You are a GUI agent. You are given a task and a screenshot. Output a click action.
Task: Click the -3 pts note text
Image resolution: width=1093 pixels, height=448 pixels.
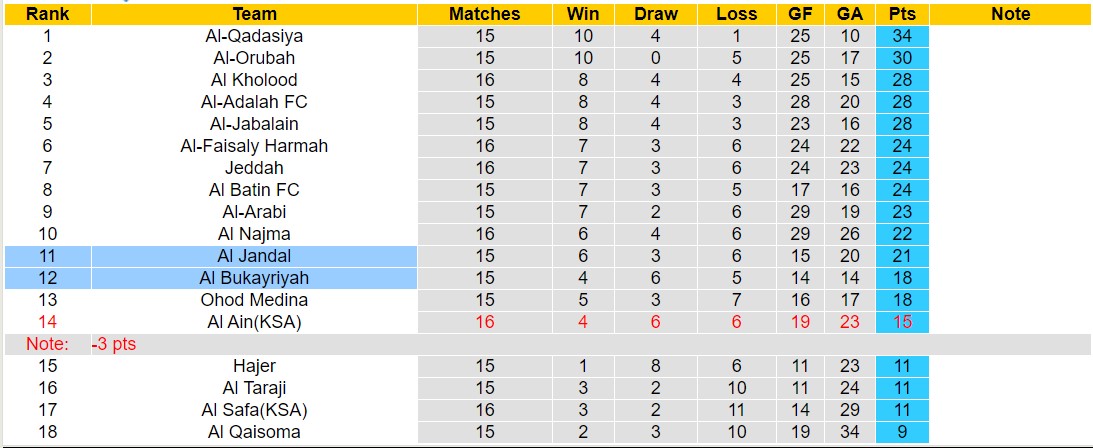(x=113, y=344)
